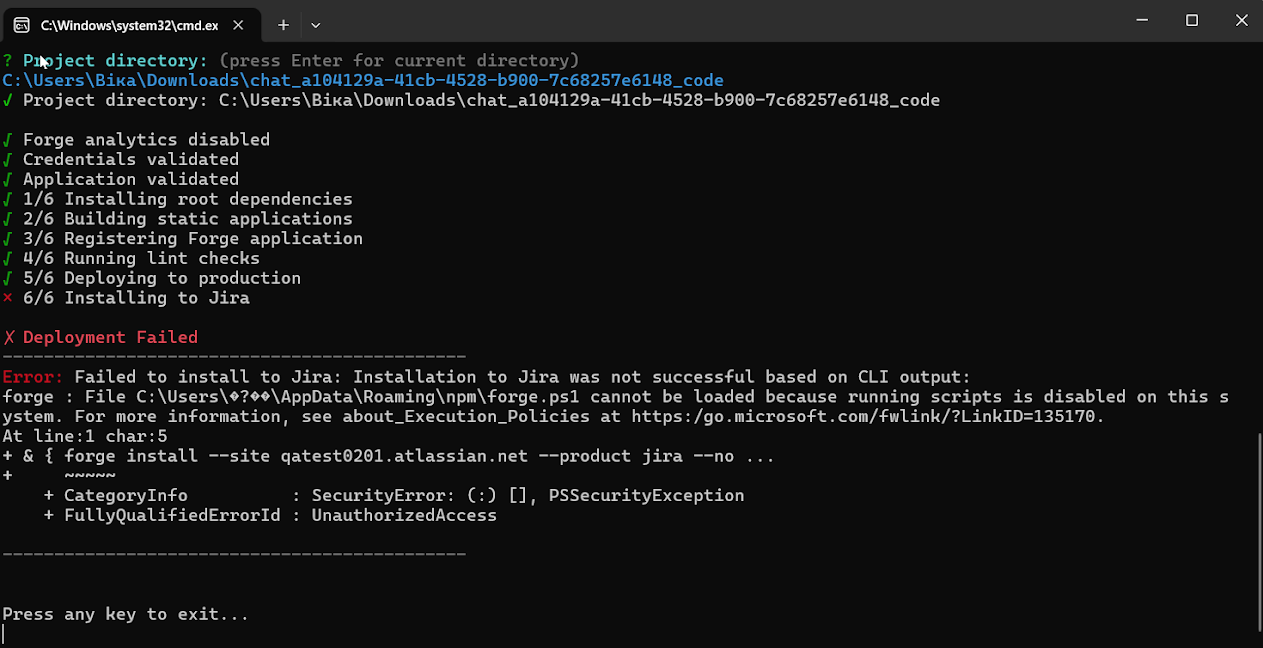Click the Press any key to exit text

tap(125, 614)
